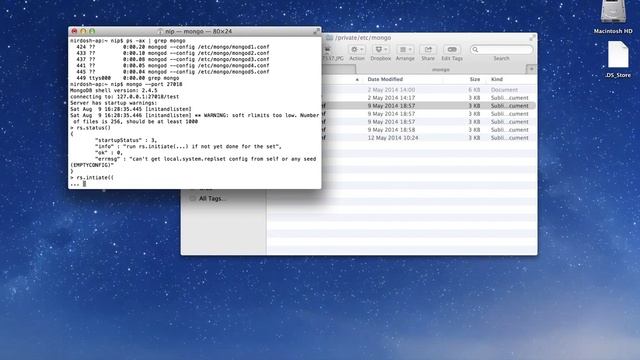The height and width of the screenshot is (360, 640).
Task: Click the '"ok" : 0,' line in Terminal
Action: click(109, 153)
